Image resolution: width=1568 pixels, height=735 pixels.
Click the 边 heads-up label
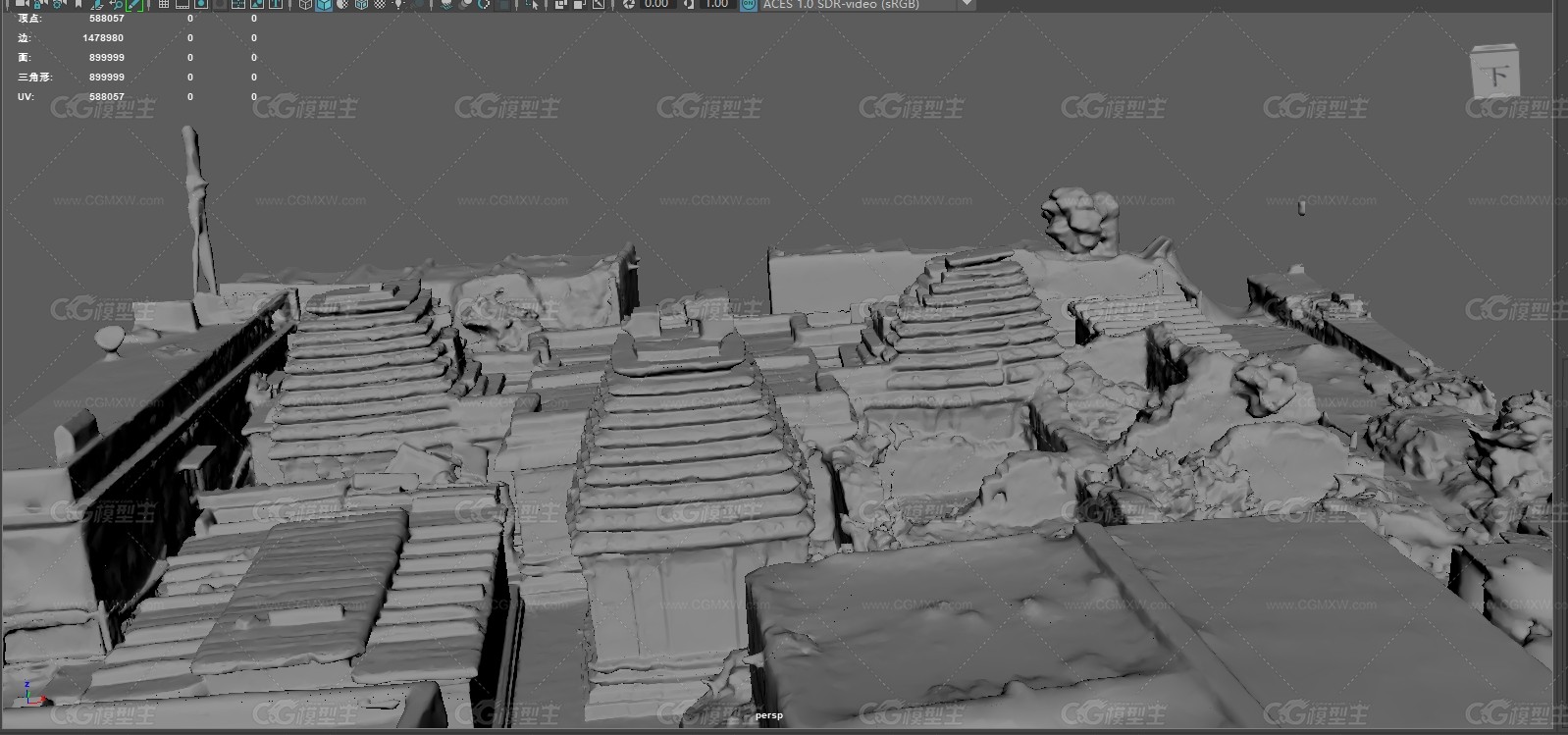click(x=24, y=37)
